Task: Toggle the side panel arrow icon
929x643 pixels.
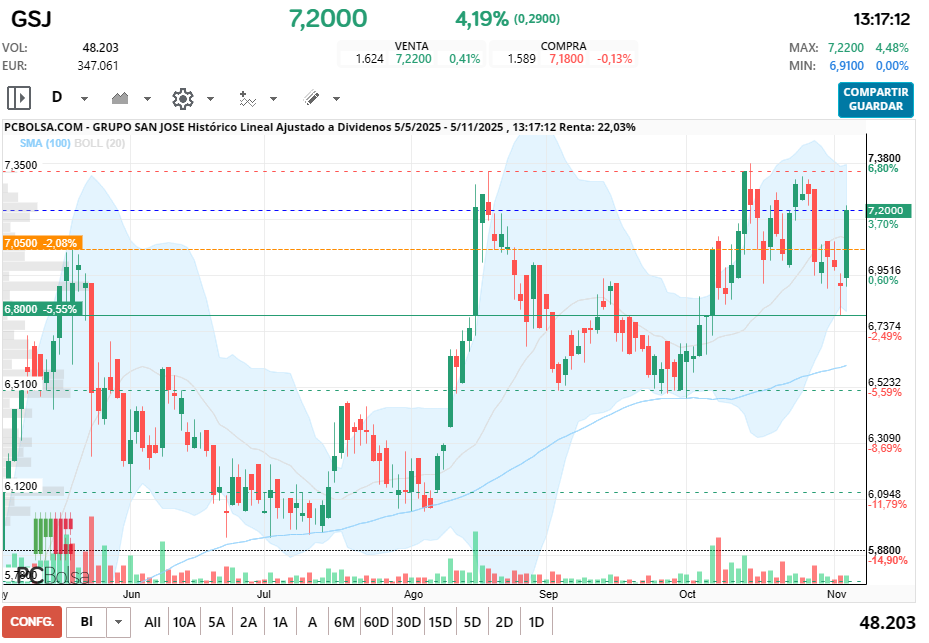Action: tap(17, 97)
